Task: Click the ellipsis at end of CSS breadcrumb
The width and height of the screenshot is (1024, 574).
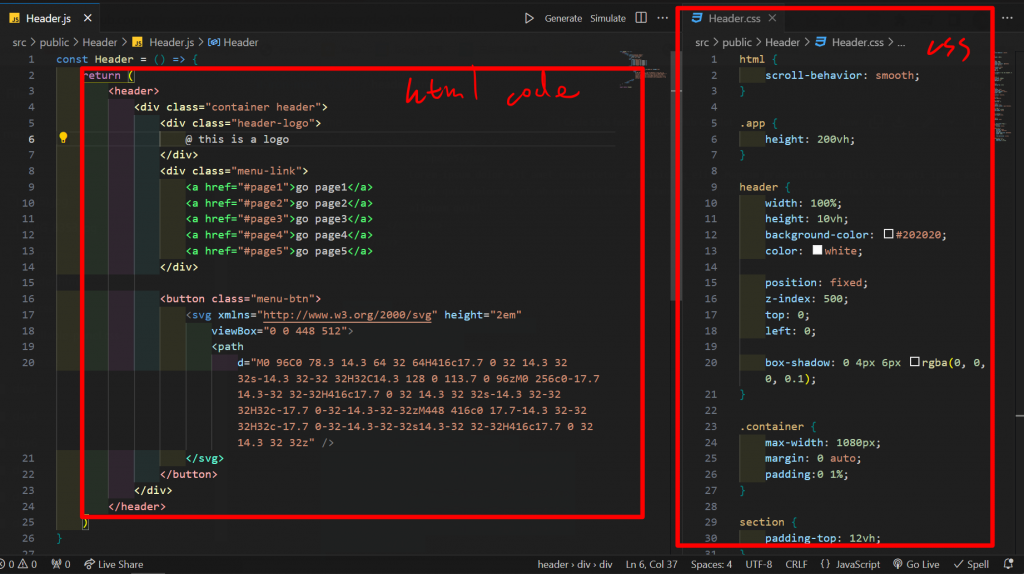Action: (x=901, y=42)
